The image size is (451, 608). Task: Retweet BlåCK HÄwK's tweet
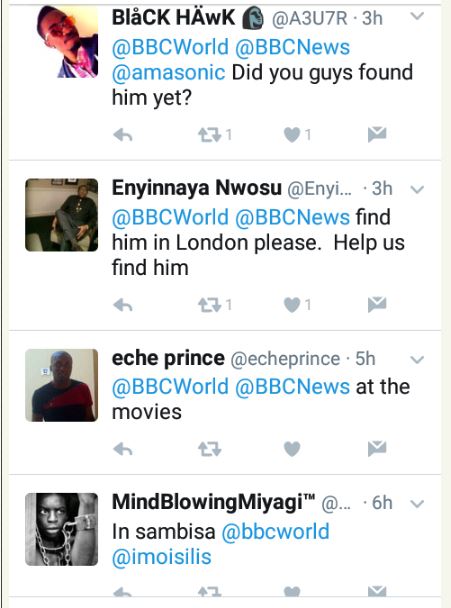[x=210, y=135]
